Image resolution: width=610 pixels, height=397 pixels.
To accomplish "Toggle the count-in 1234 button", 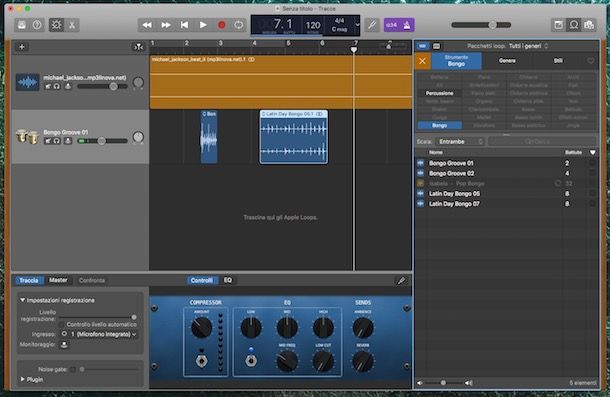I will [391, 25].
